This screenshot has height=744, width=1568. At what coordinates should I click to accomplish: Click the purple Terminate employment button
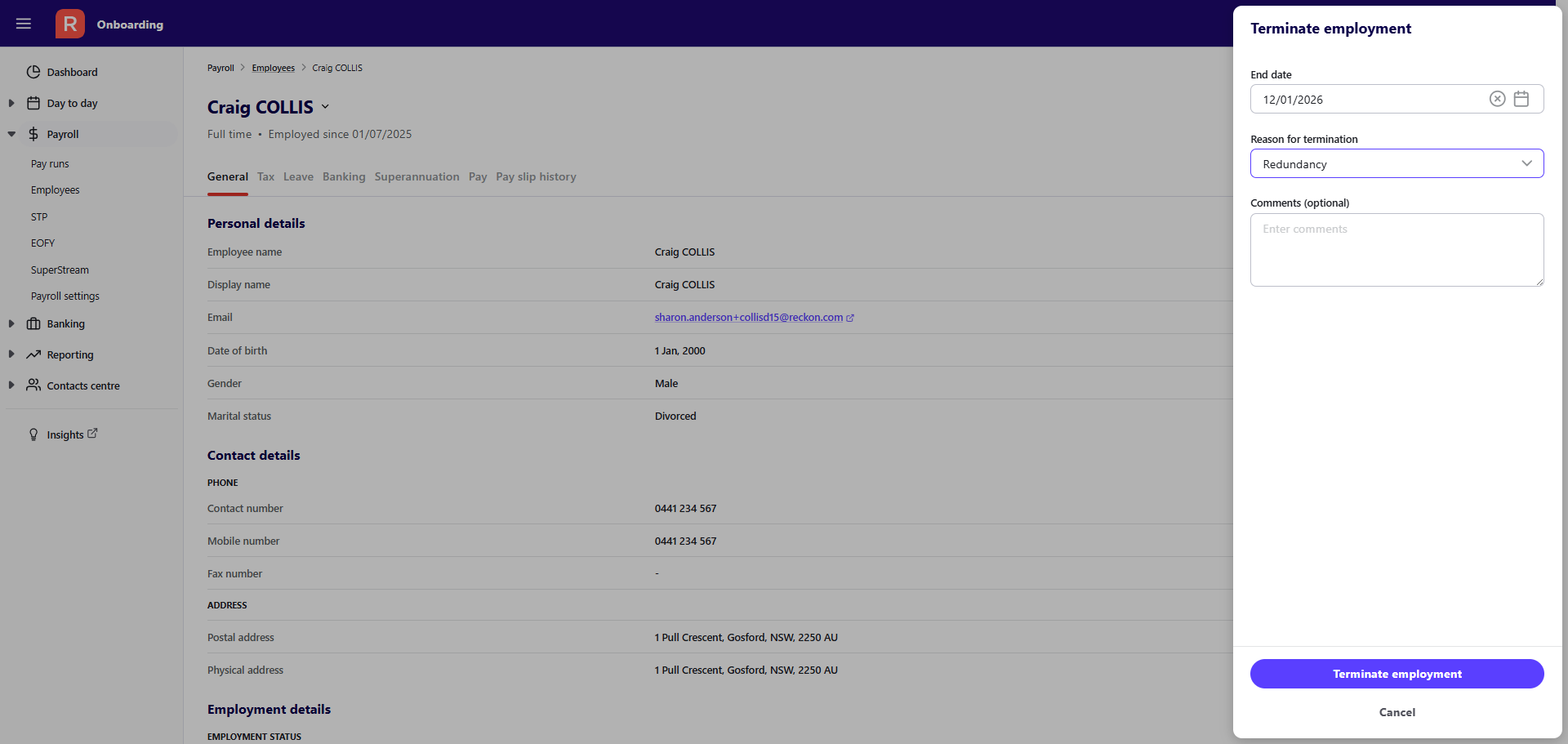coord(1396,674)
